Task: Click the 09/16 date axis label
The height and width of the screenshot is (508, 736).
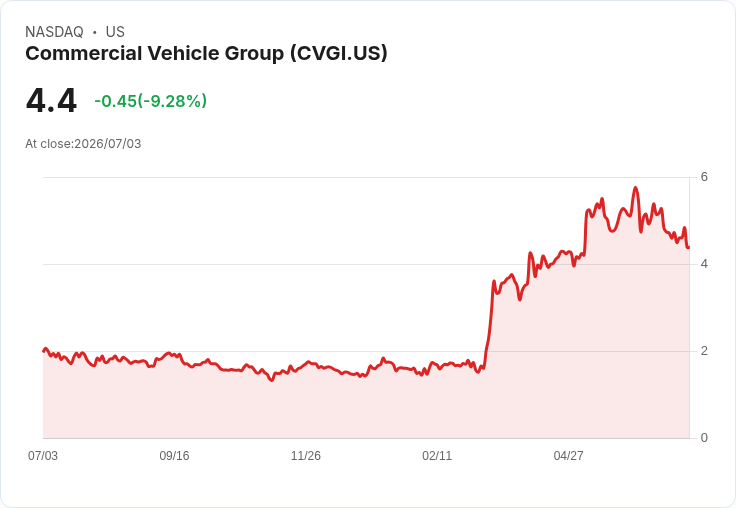Action: (174, 456)
